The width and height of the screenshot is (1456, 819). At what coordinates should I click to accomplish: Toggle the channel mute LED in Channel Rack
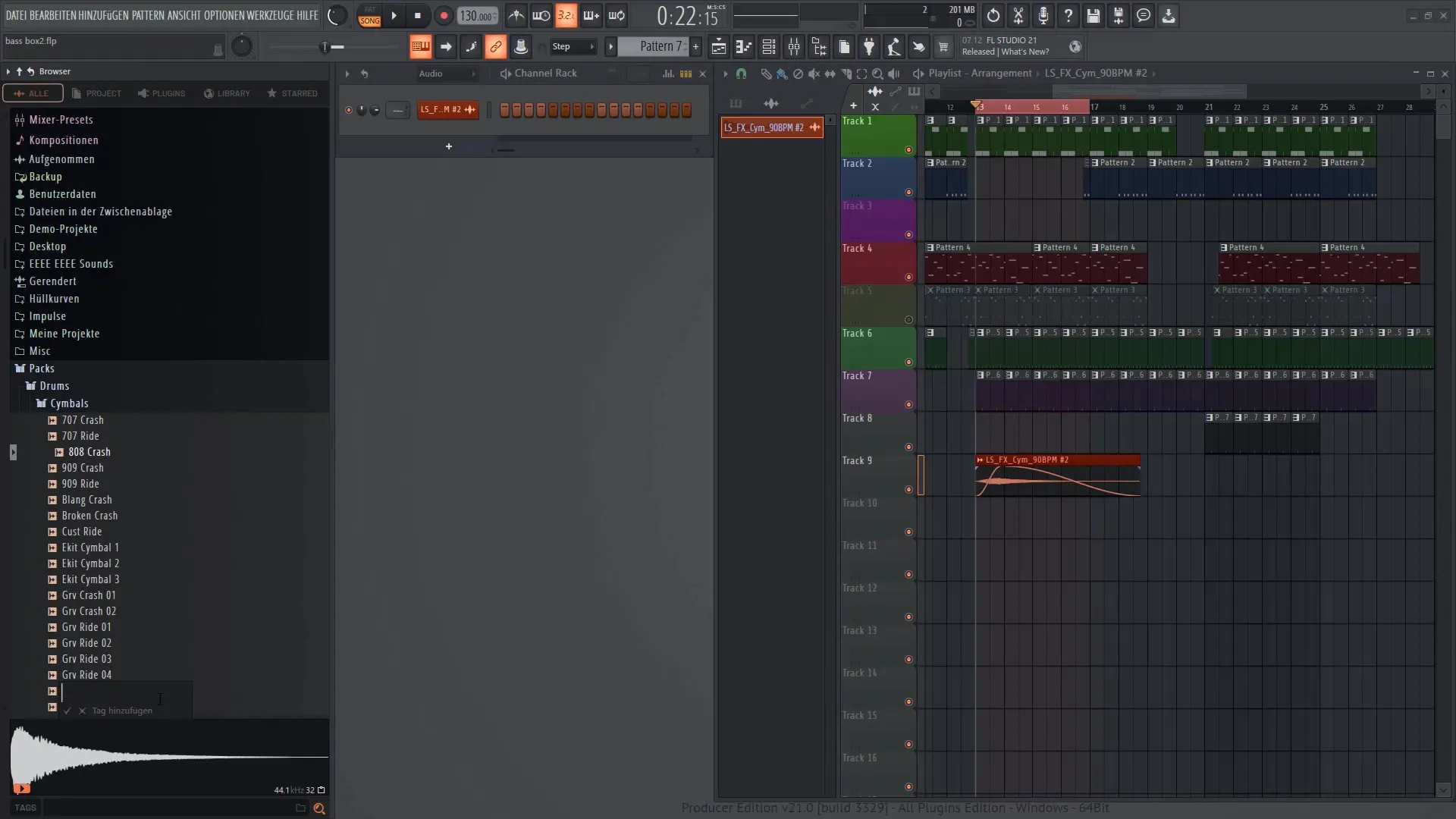(349, 111)
